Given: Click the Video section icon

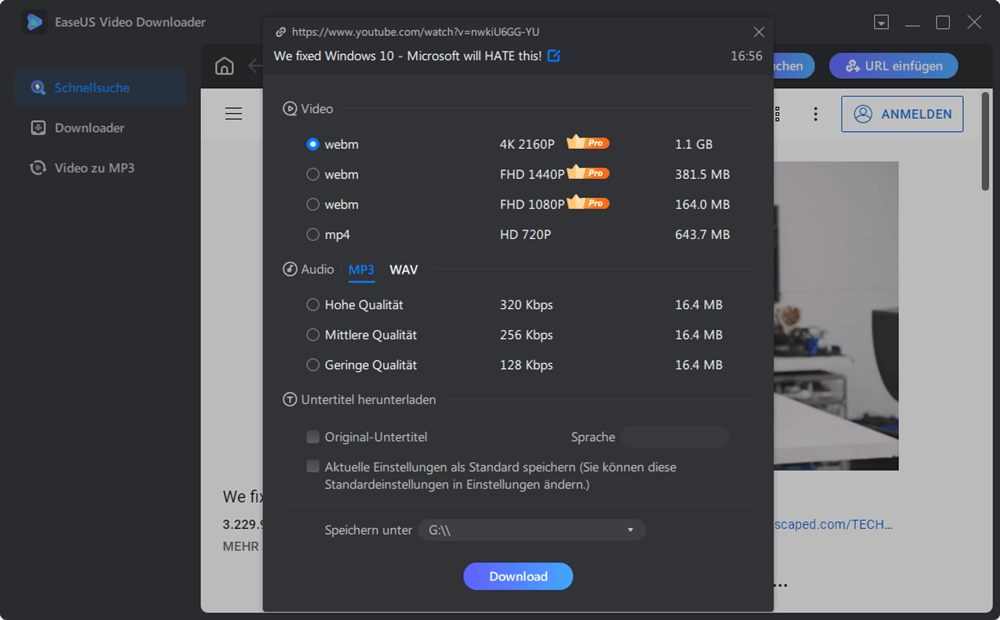Looking at the screenshot, I should [290, 109].
